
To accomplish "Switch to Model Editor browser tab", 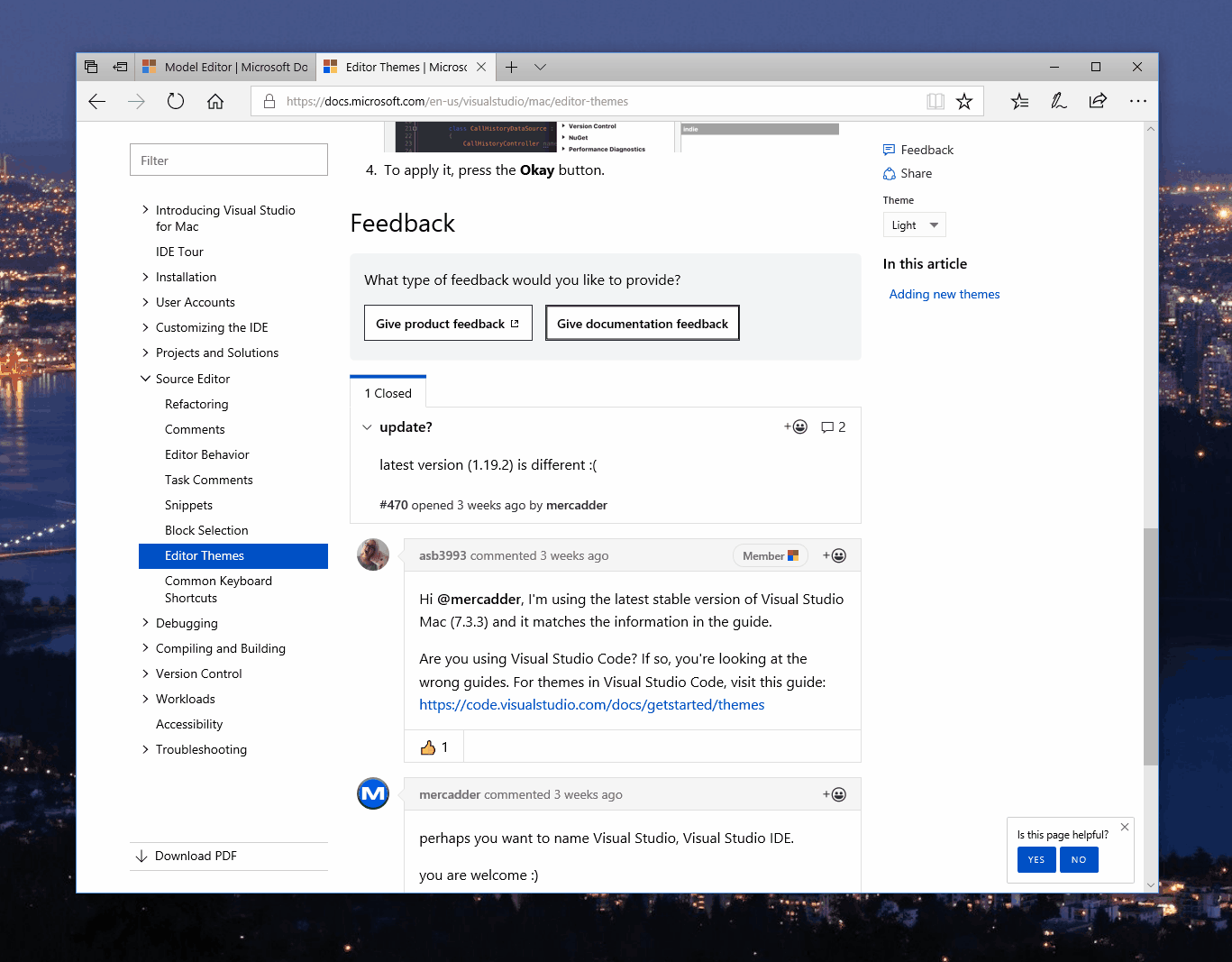I will 226,68.
